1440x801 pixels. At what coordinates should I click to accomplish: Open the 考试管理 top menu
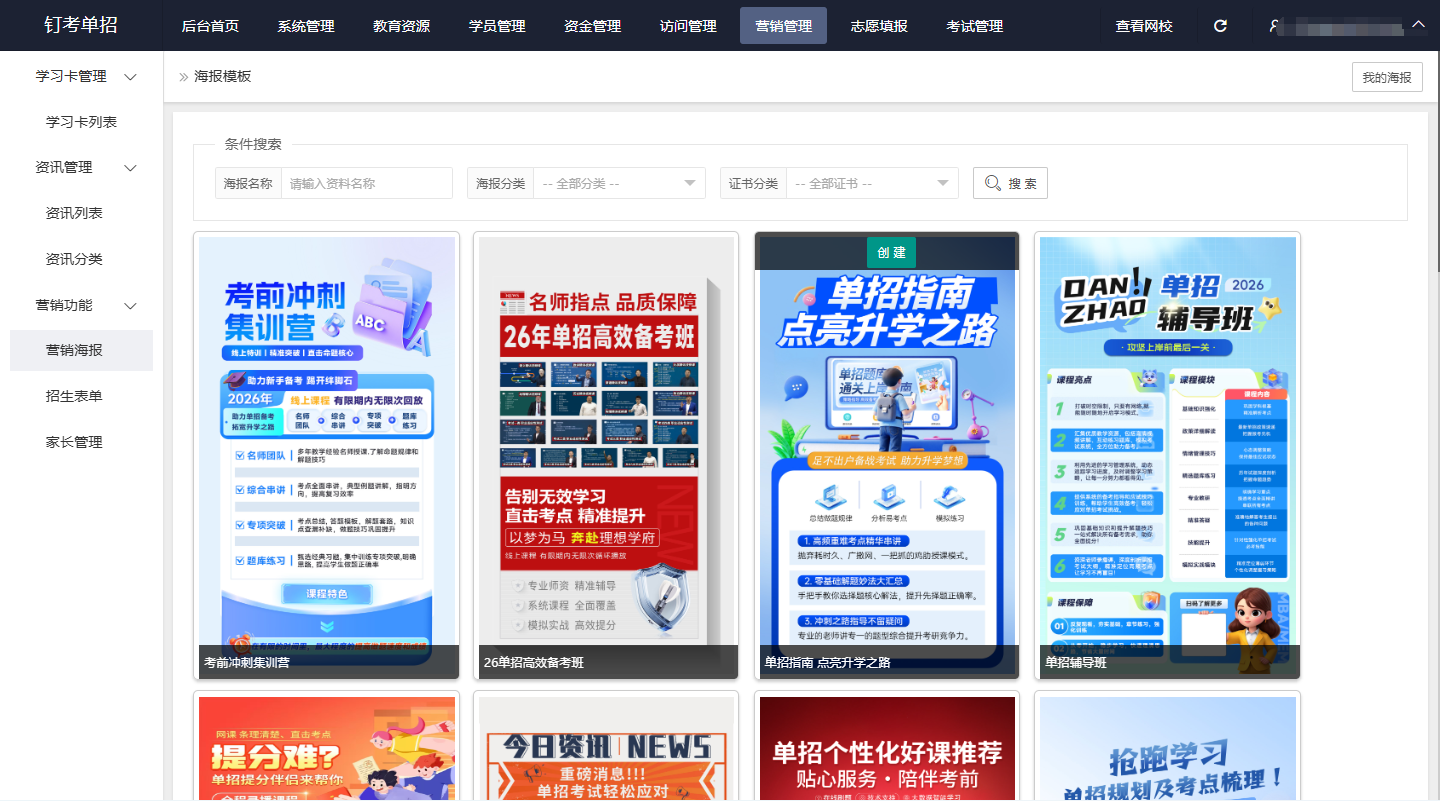(974, 26)
